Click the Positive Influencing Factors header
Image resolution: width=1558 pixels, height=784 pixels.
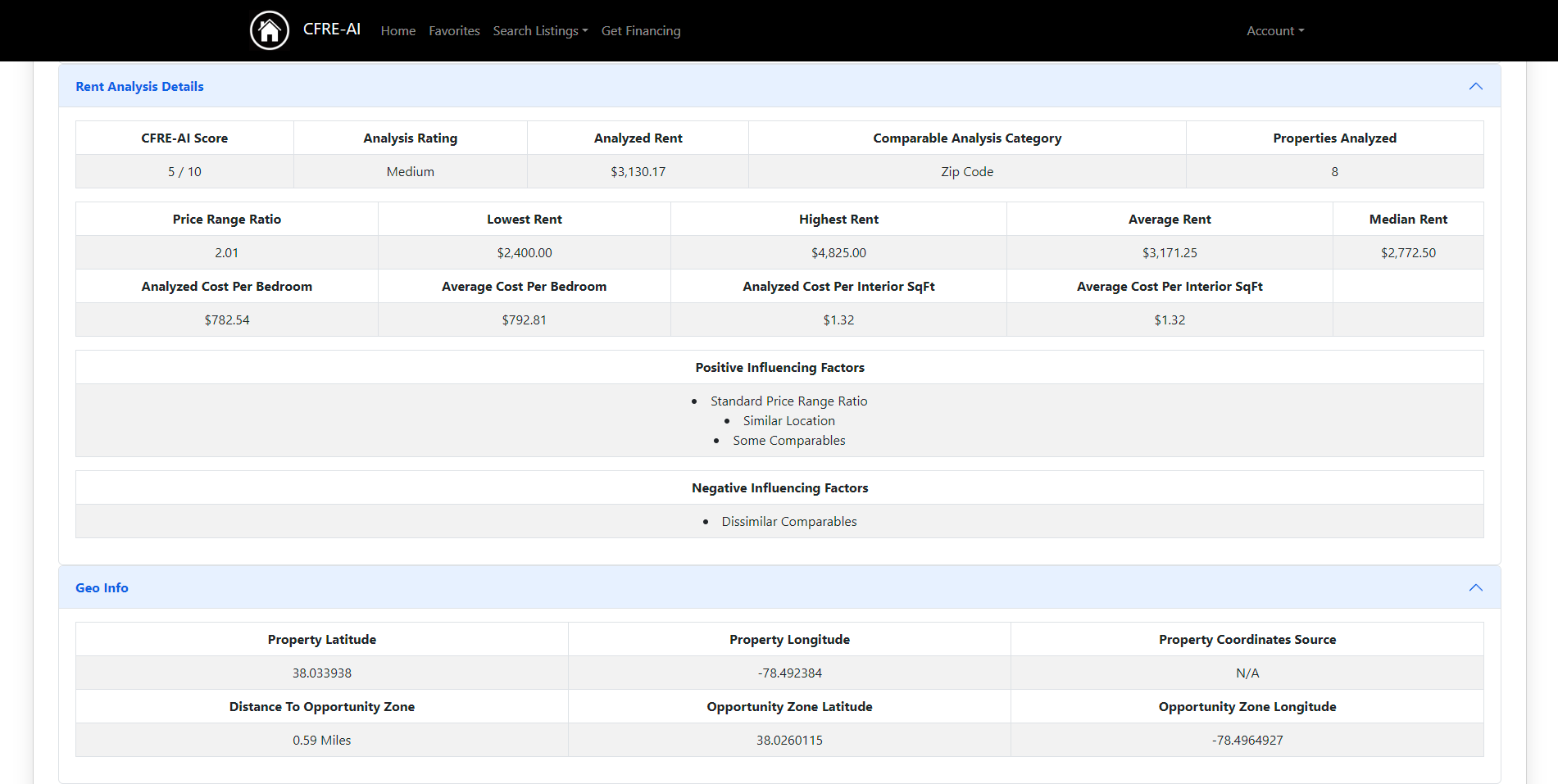click(779, 367)
